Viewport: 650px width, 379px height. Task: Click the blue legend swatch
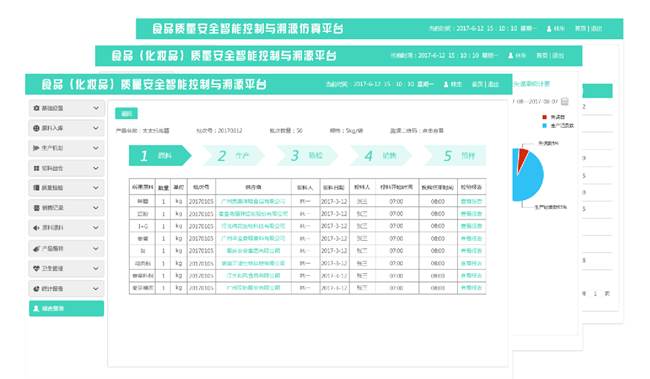tap(544, 126)
